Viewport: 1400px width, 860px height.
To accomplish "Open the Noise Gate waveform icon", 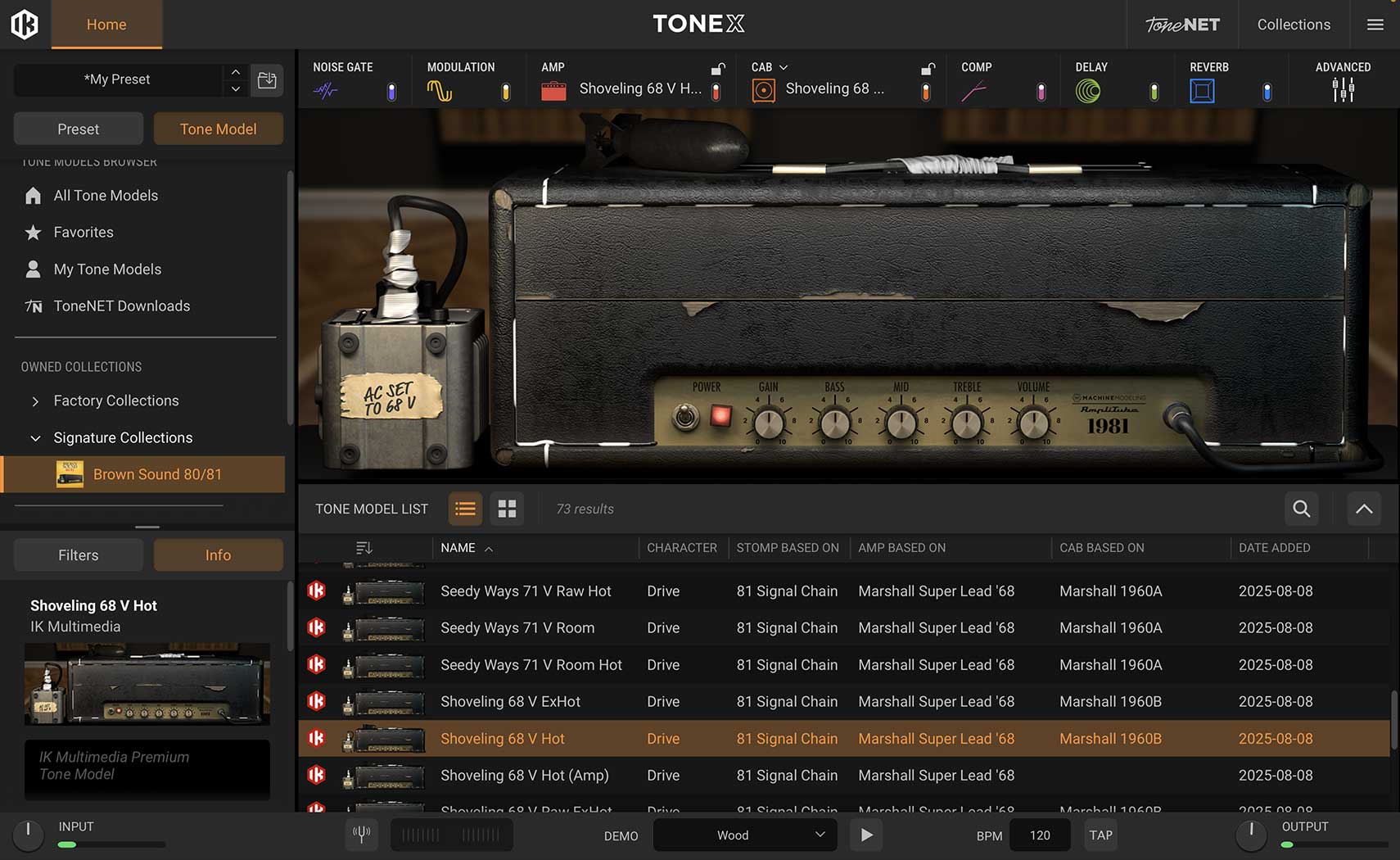I will tap(325, 91).
